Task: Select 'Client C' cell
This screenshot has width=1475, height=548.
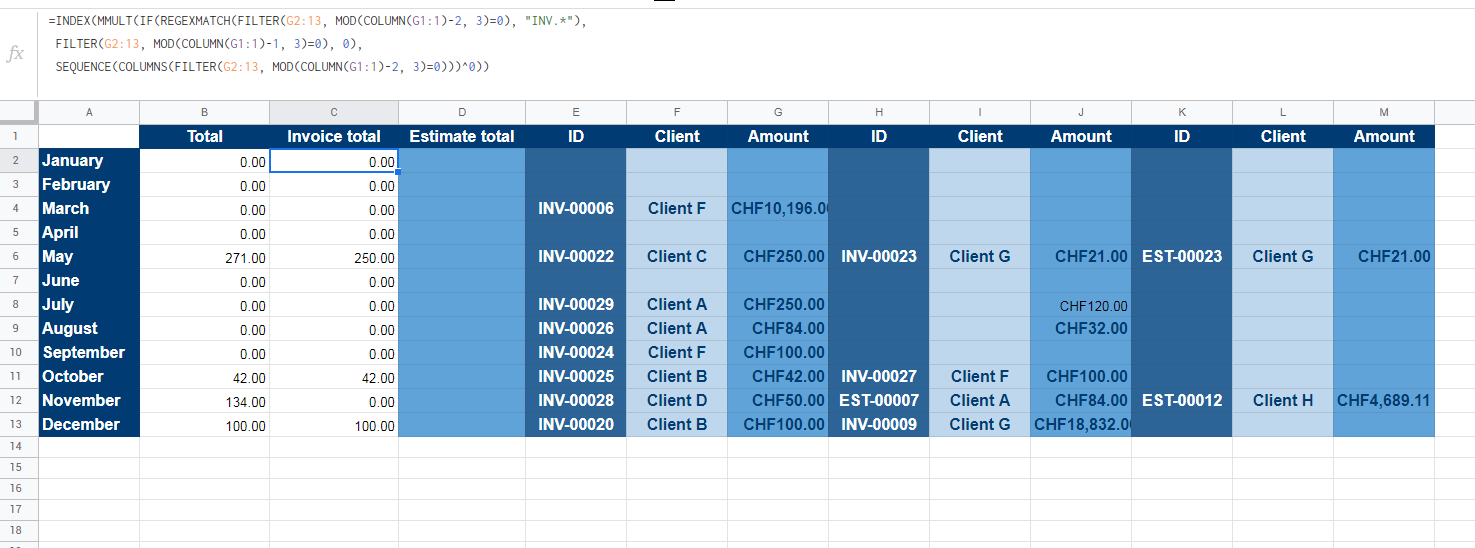Action: tap(677, 256)
